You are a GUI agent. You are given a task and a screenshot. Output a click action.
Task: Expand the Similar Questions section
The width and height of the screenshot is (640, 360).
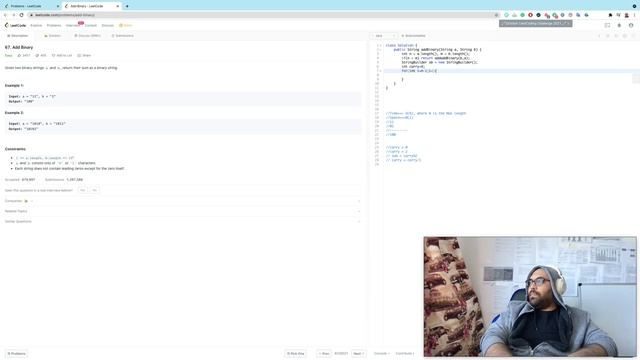pyautogui.click(x=182, y=221)
